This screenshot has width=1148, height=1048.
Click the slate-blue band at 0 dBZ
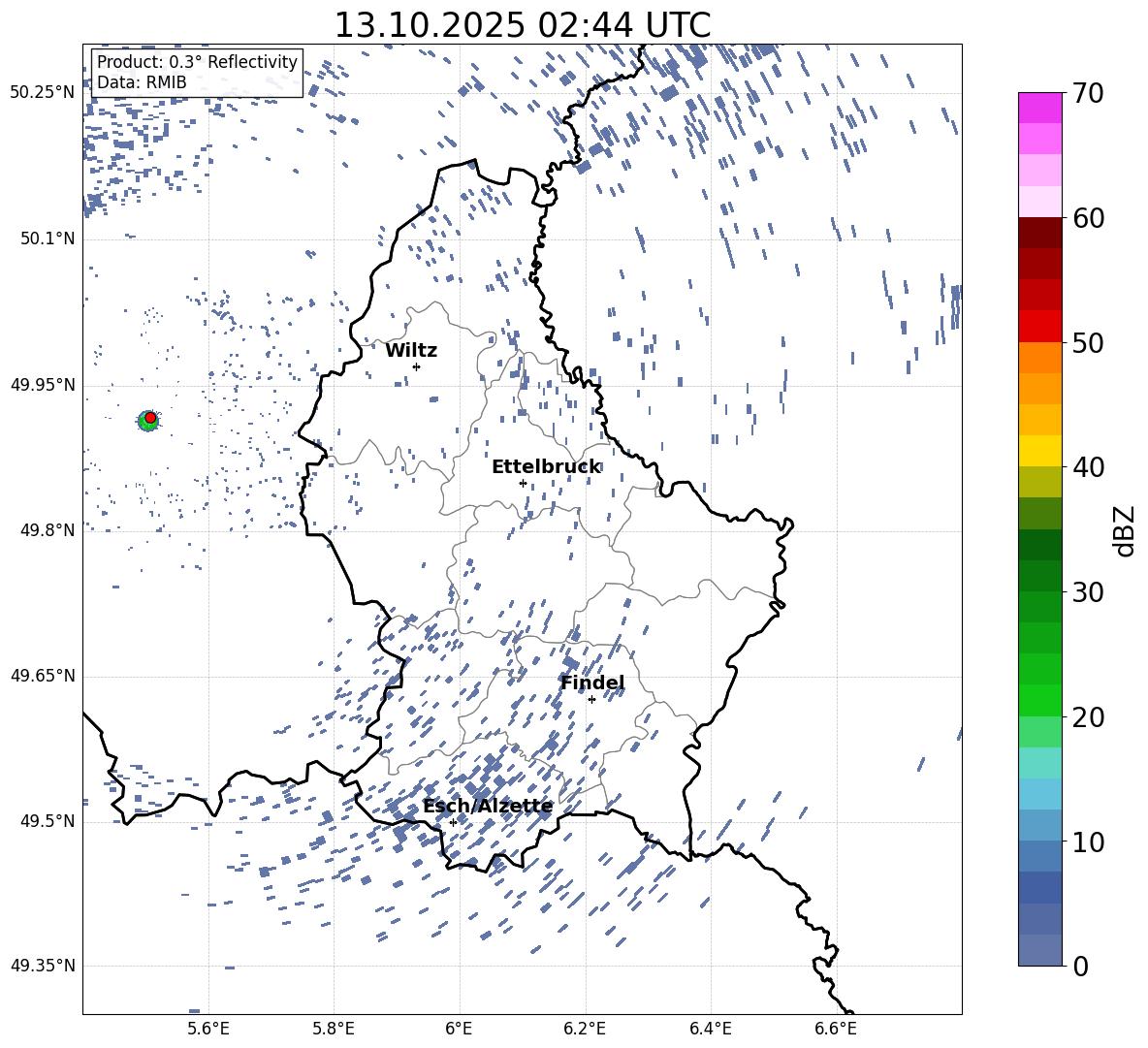coord(1039,950)
